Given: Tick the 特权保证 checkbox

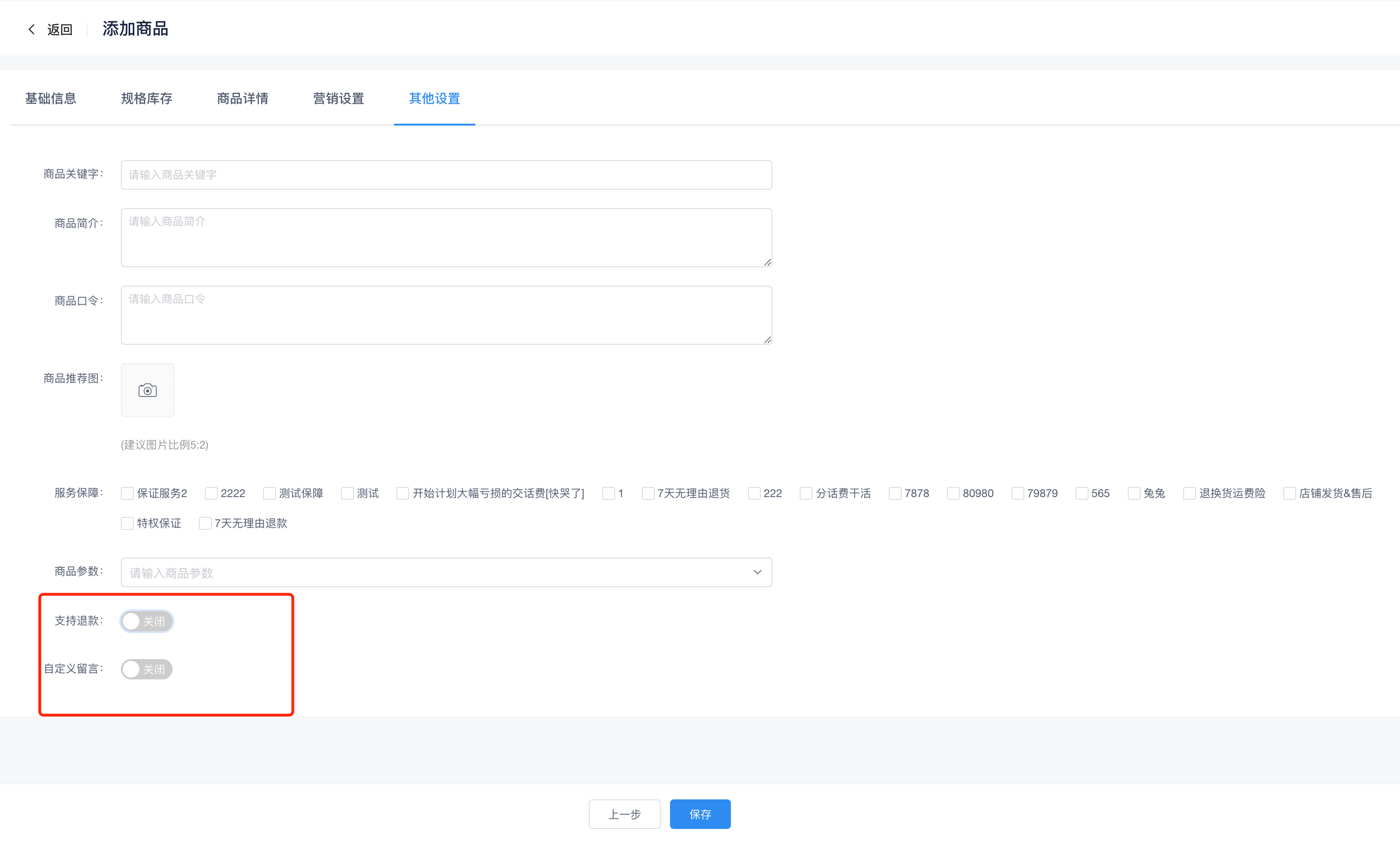Looking at the screenshot, I should pyautogui.click(x=127, y=523).
